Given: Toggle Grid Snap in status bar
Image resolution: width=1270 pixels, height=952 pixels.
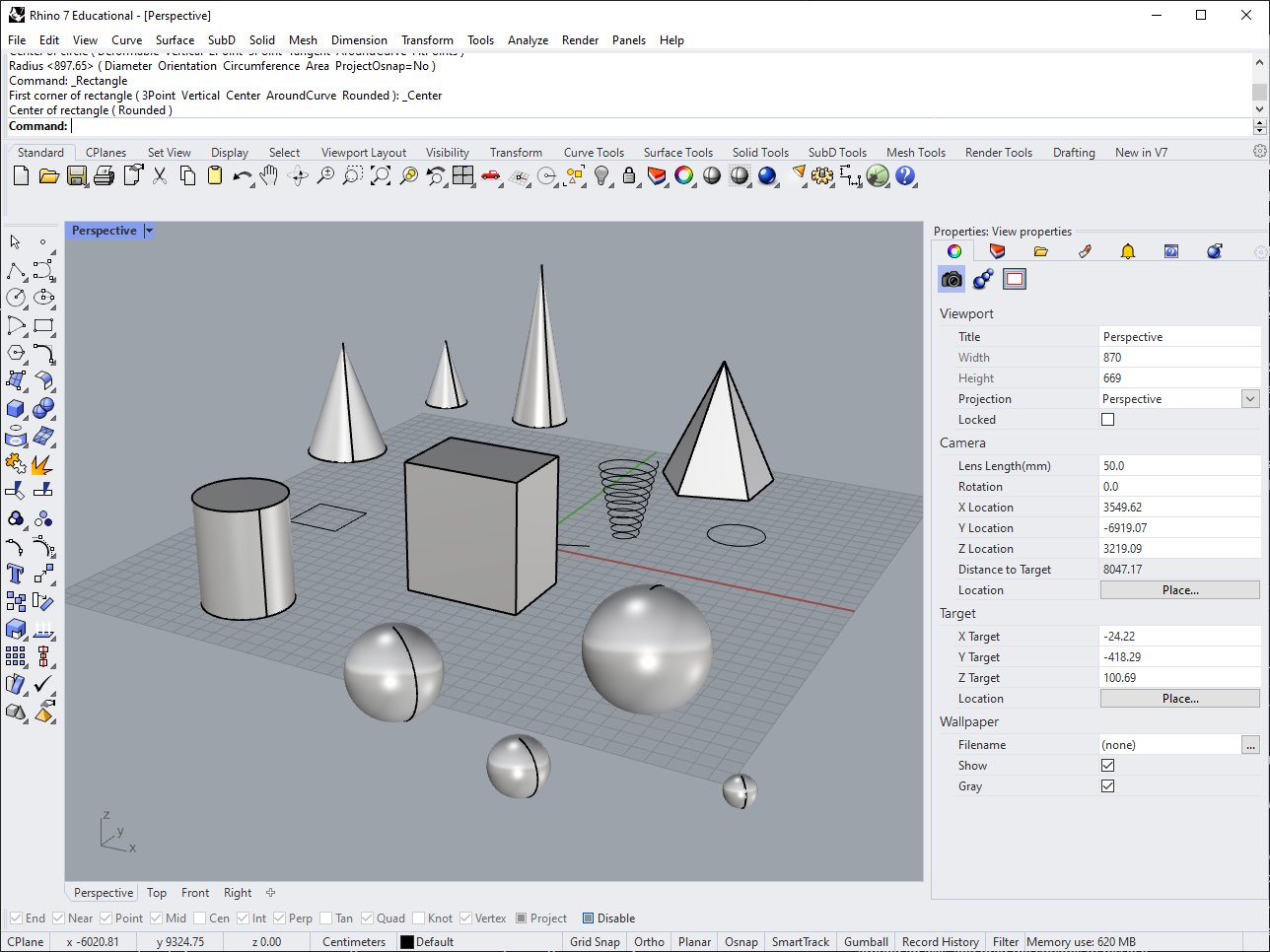Looking at the screenshot, I should pyautogui.click(x=595, y=942).
